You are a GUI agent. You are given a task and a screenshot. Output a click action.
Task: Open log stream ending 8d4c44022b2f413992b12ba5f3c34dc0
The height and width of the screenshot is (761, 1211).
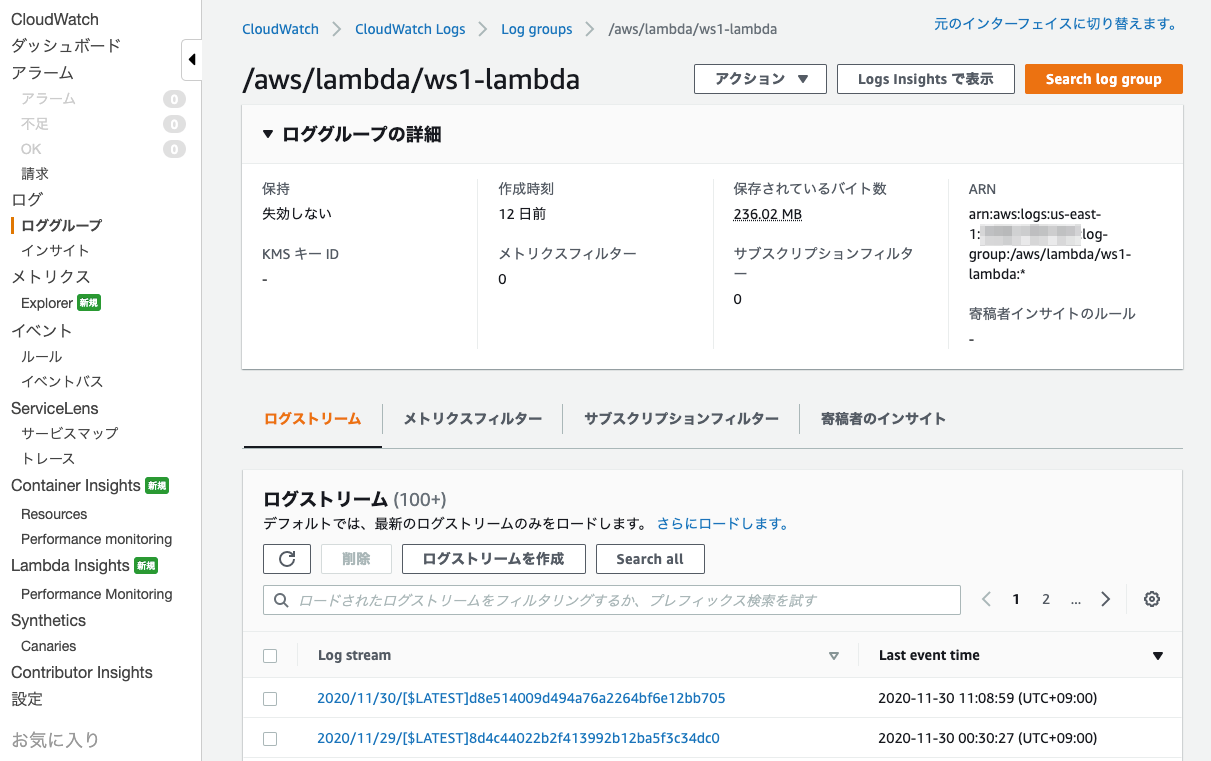tap(518, 738)
